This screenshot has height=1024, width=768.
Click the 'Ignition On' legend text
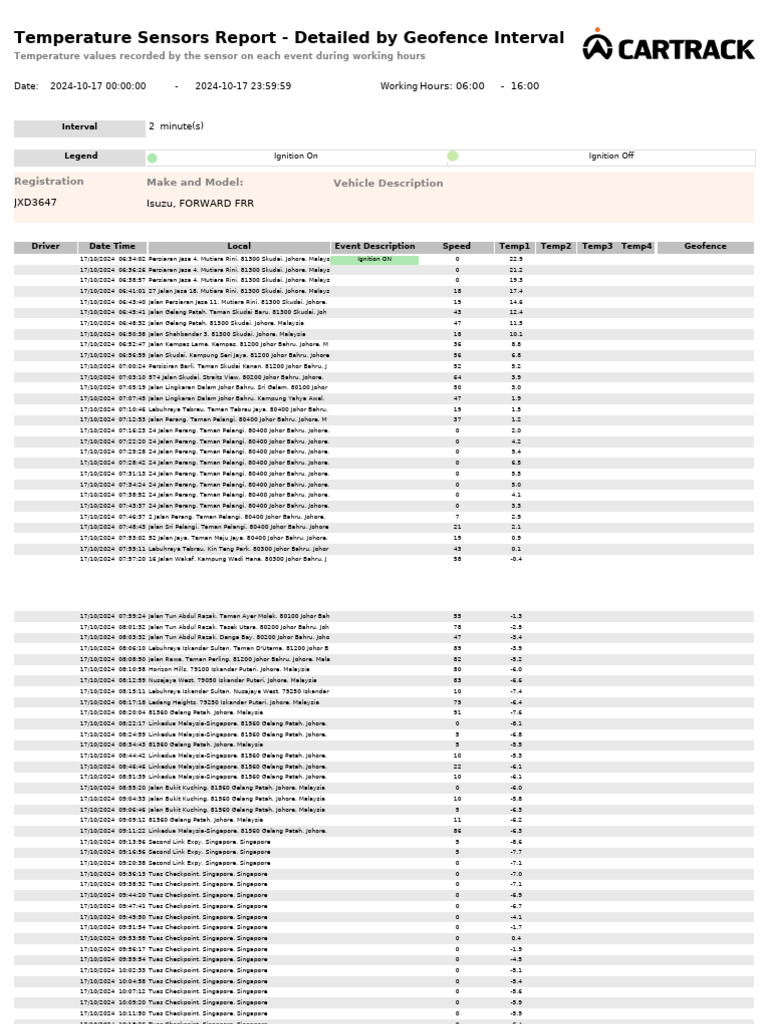296,156
